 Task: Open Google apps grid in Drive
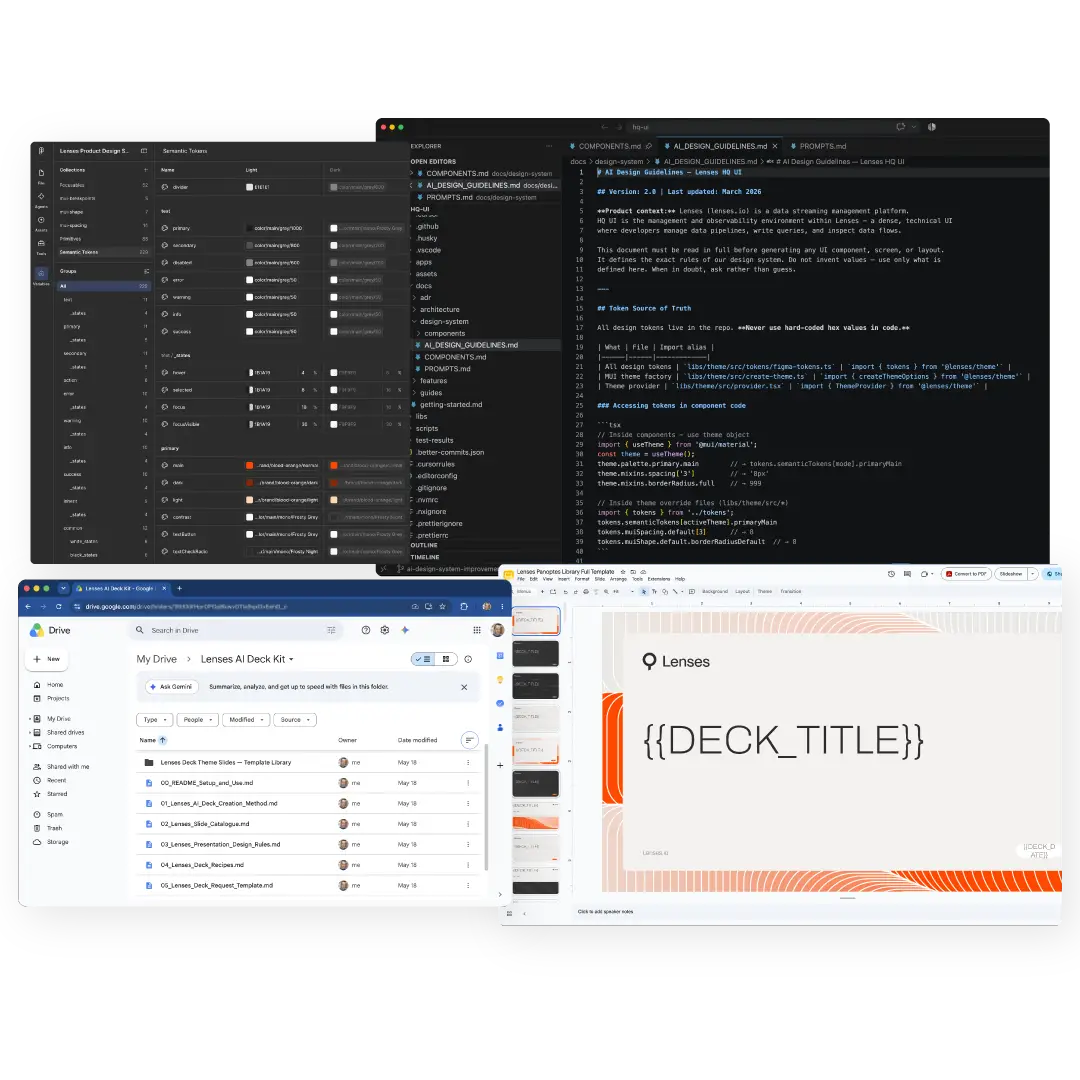(x=477, y=630)
